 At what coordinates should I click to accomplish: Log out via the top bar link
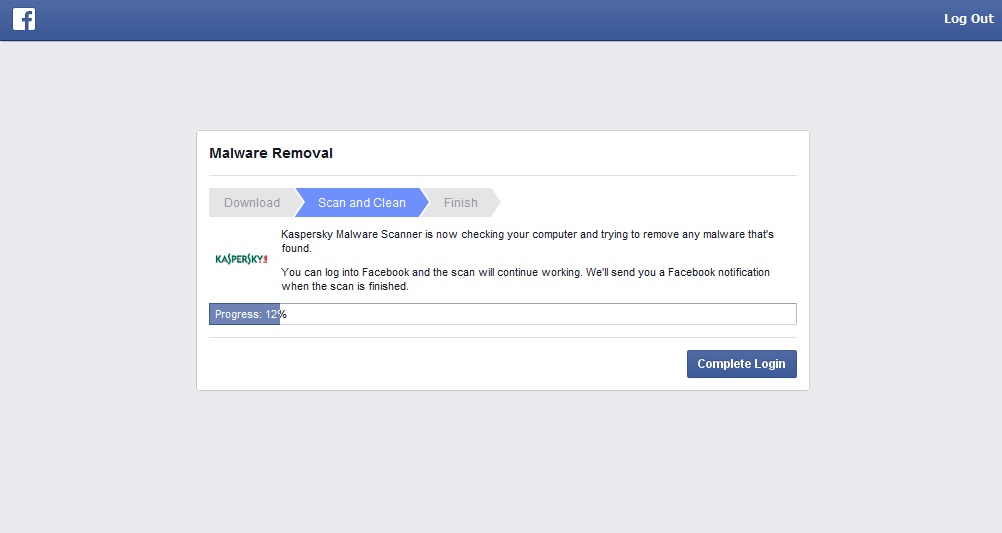click(x=969, y=19)
